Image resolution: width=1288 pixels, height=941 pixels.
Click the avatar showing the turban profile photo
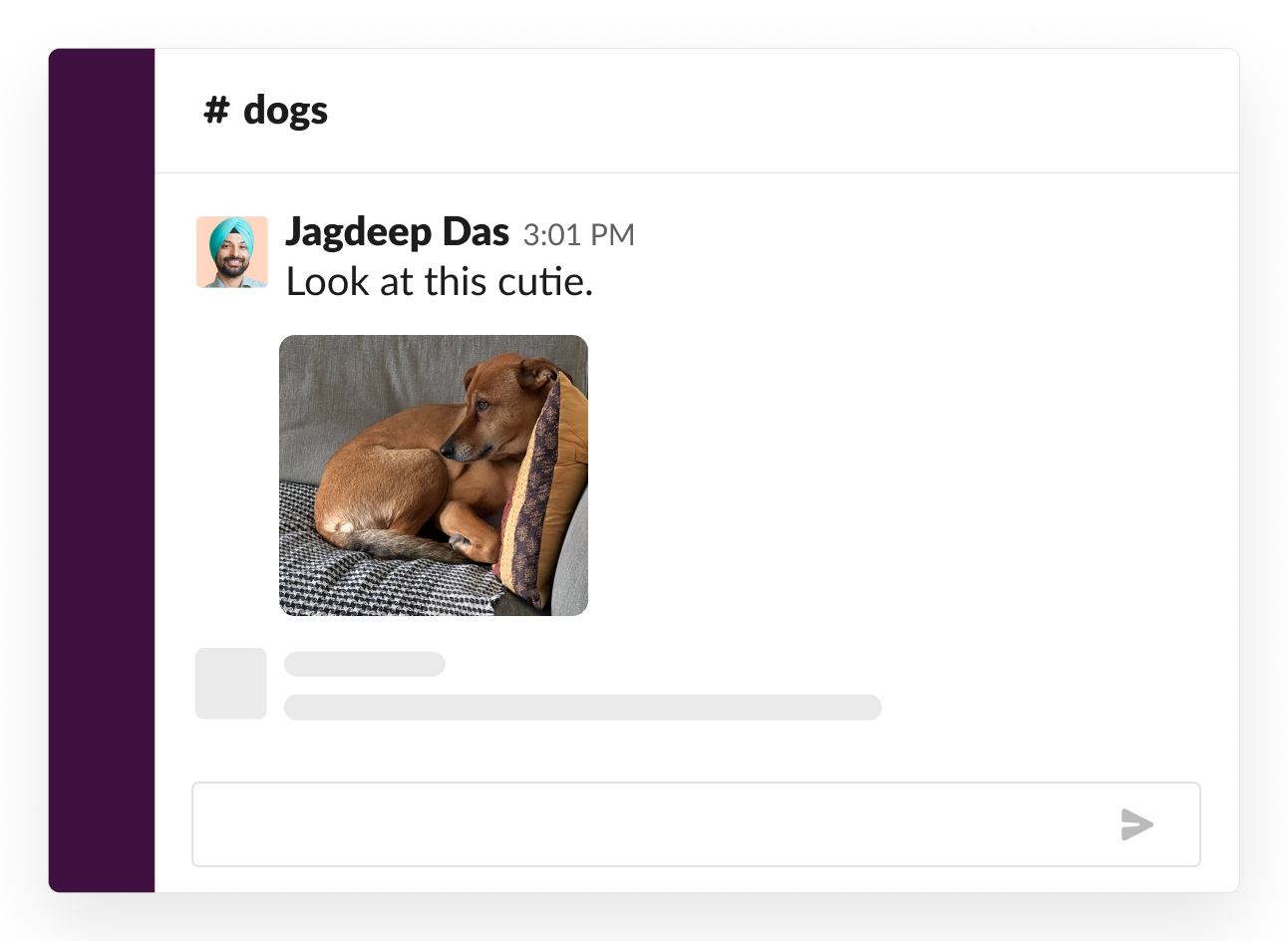pos(231,252)
